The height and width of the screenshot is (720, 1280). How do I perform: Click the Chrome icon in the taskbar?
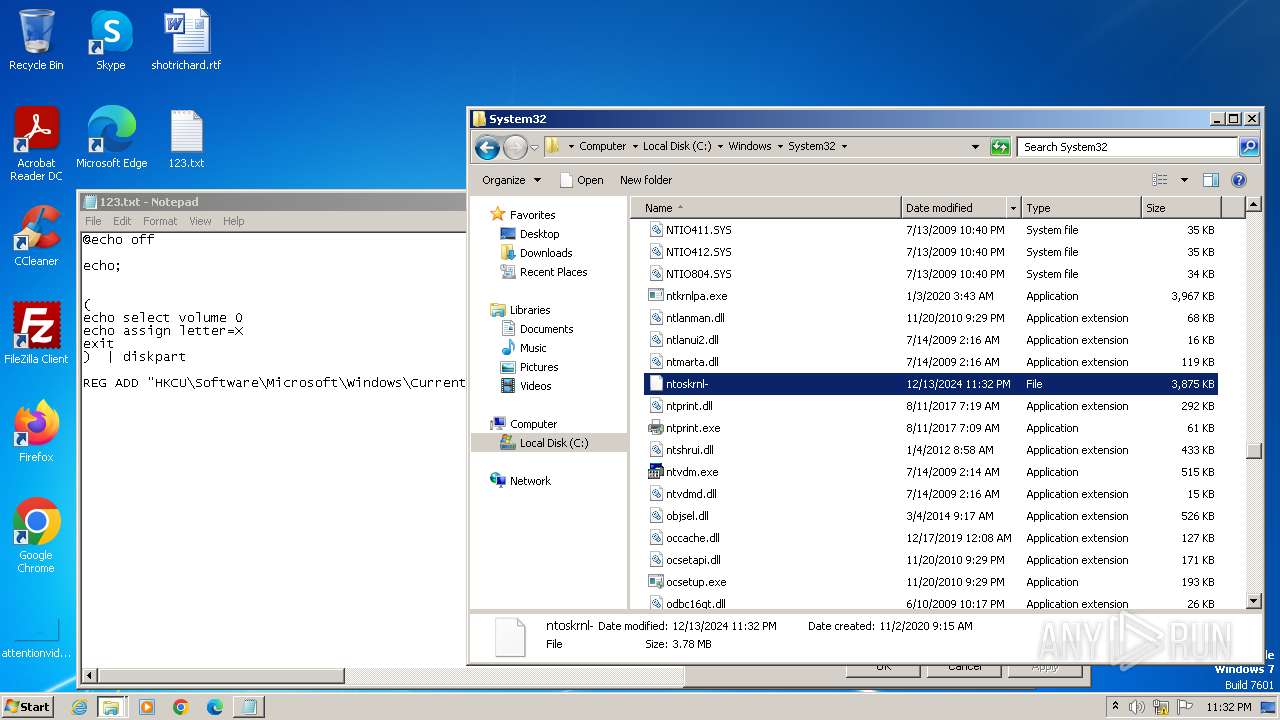point(181,707)
